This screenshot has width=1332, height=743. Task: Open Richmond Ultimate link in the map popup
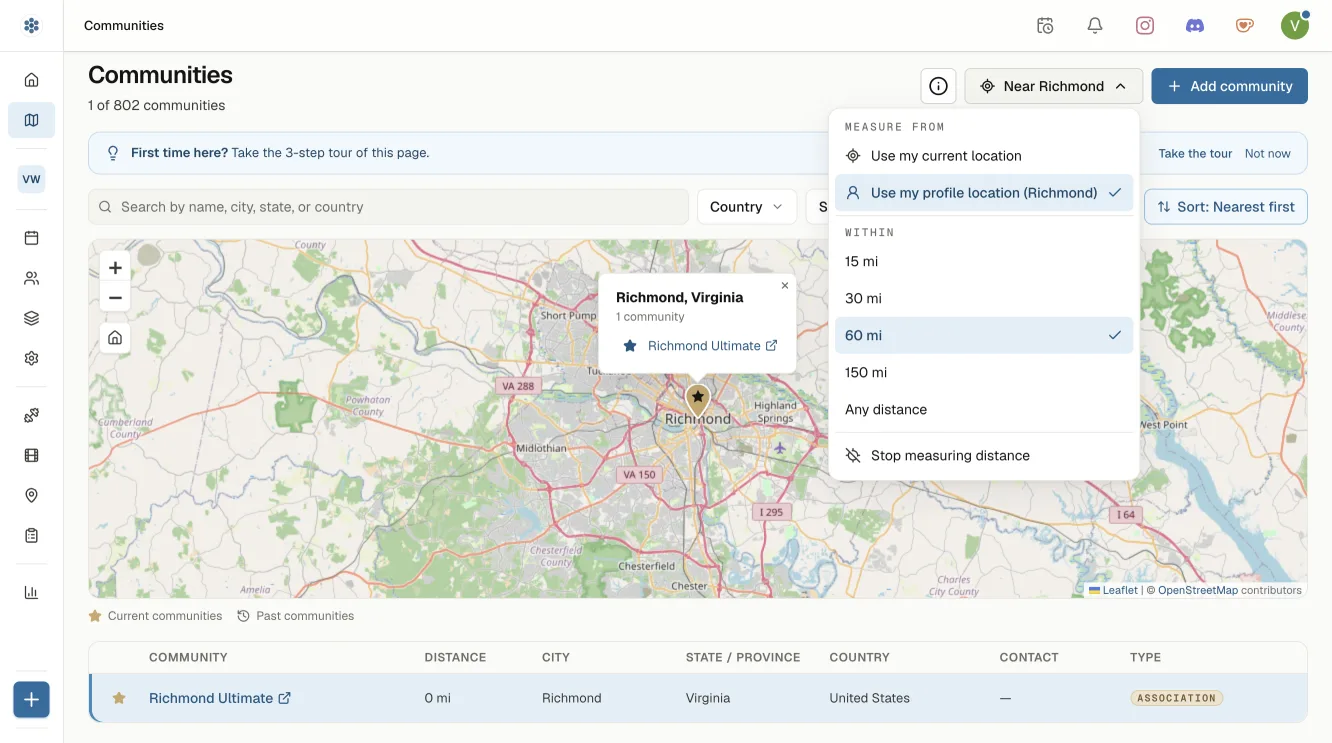click(x=712, y=346)
